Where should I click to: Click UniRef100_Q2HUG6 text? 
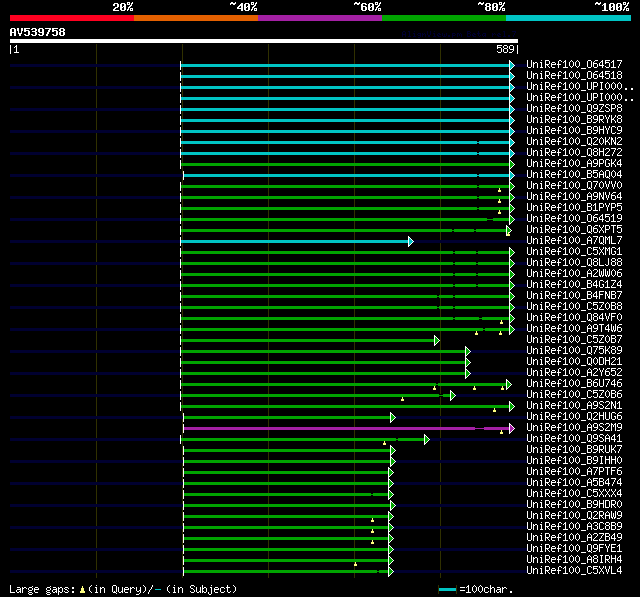(x=574, y=417)
